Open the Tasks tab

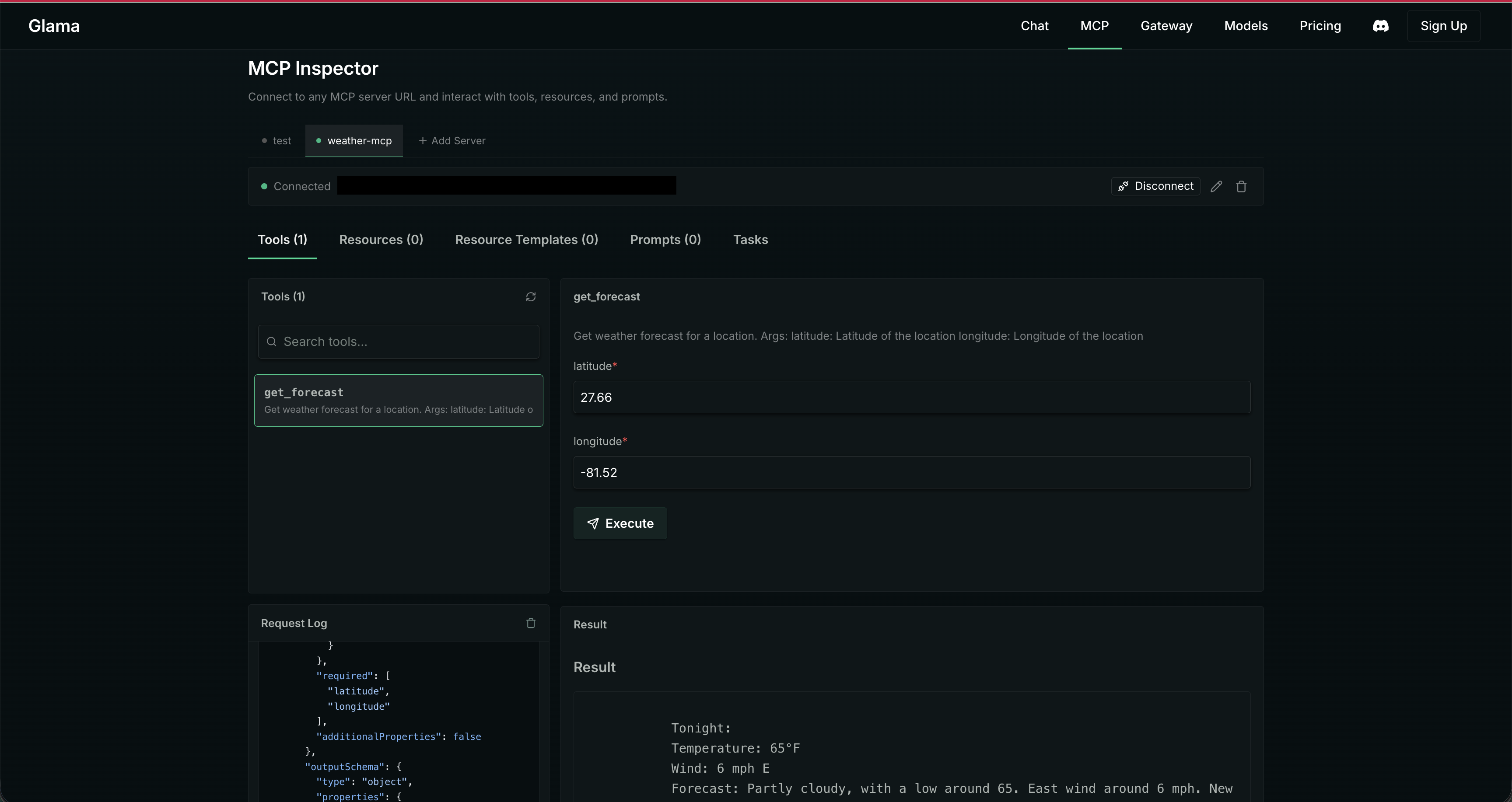point(750,239)
